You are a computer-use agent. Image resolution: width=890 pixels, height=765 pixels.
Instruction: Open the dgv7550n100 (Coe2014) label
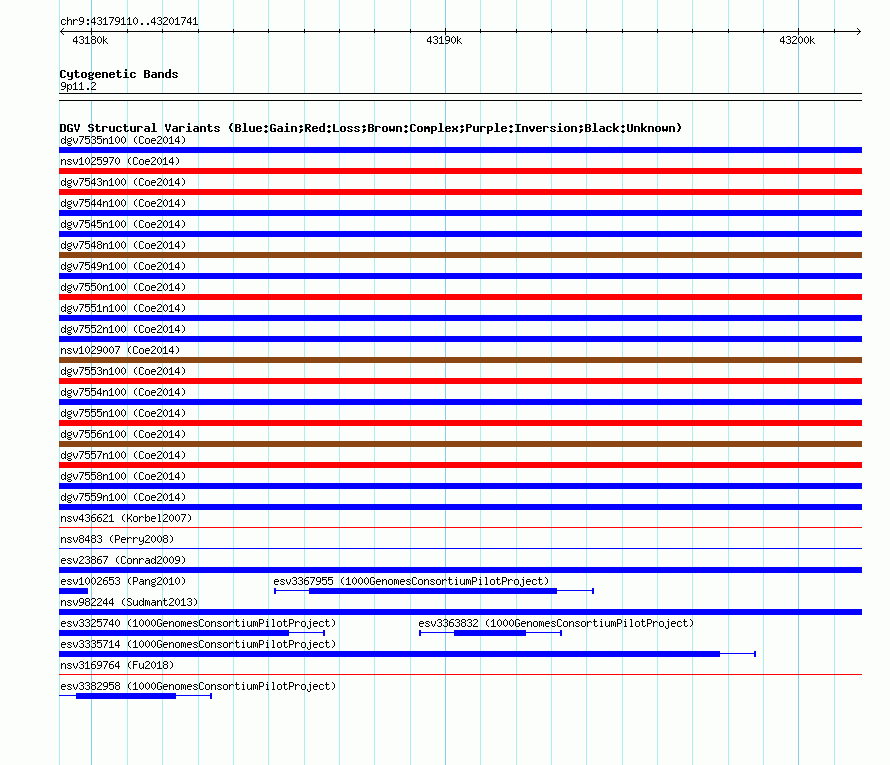(x=123, y=287)
